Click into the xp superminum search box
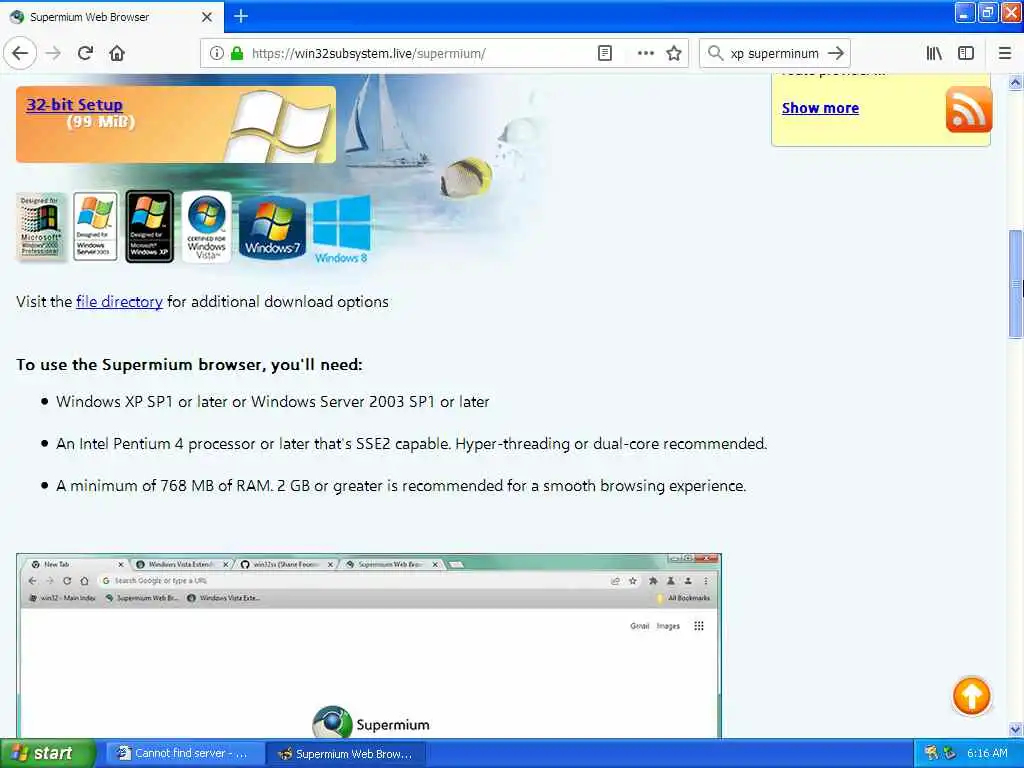The image size is (1024, 768). pos(775,54)
